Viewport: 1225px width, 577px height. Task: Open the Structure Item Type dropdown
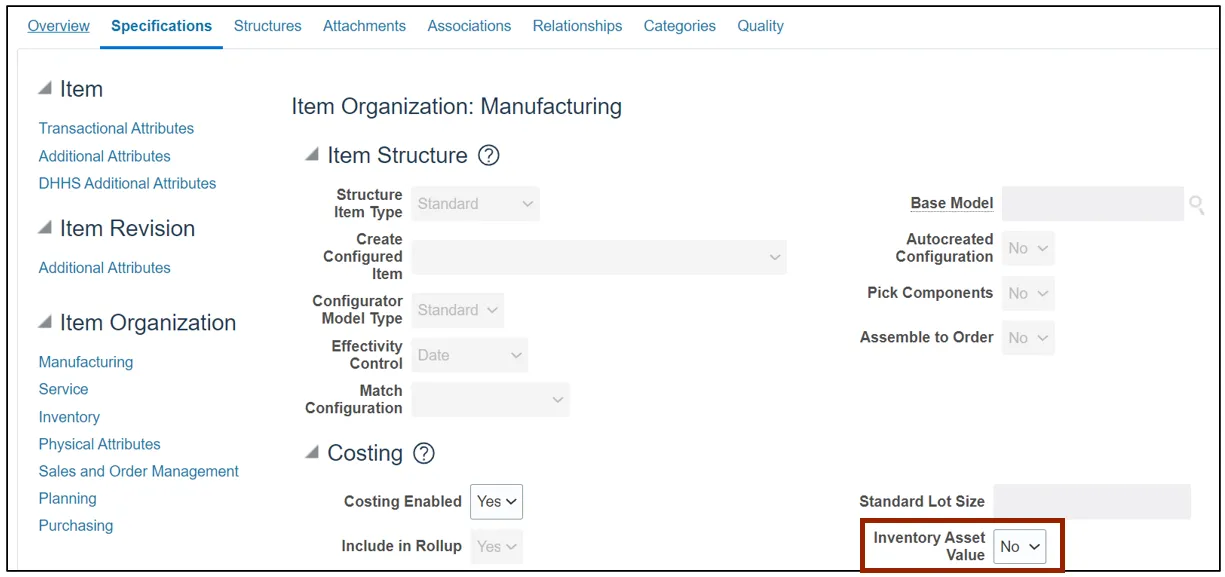[476, 204]
